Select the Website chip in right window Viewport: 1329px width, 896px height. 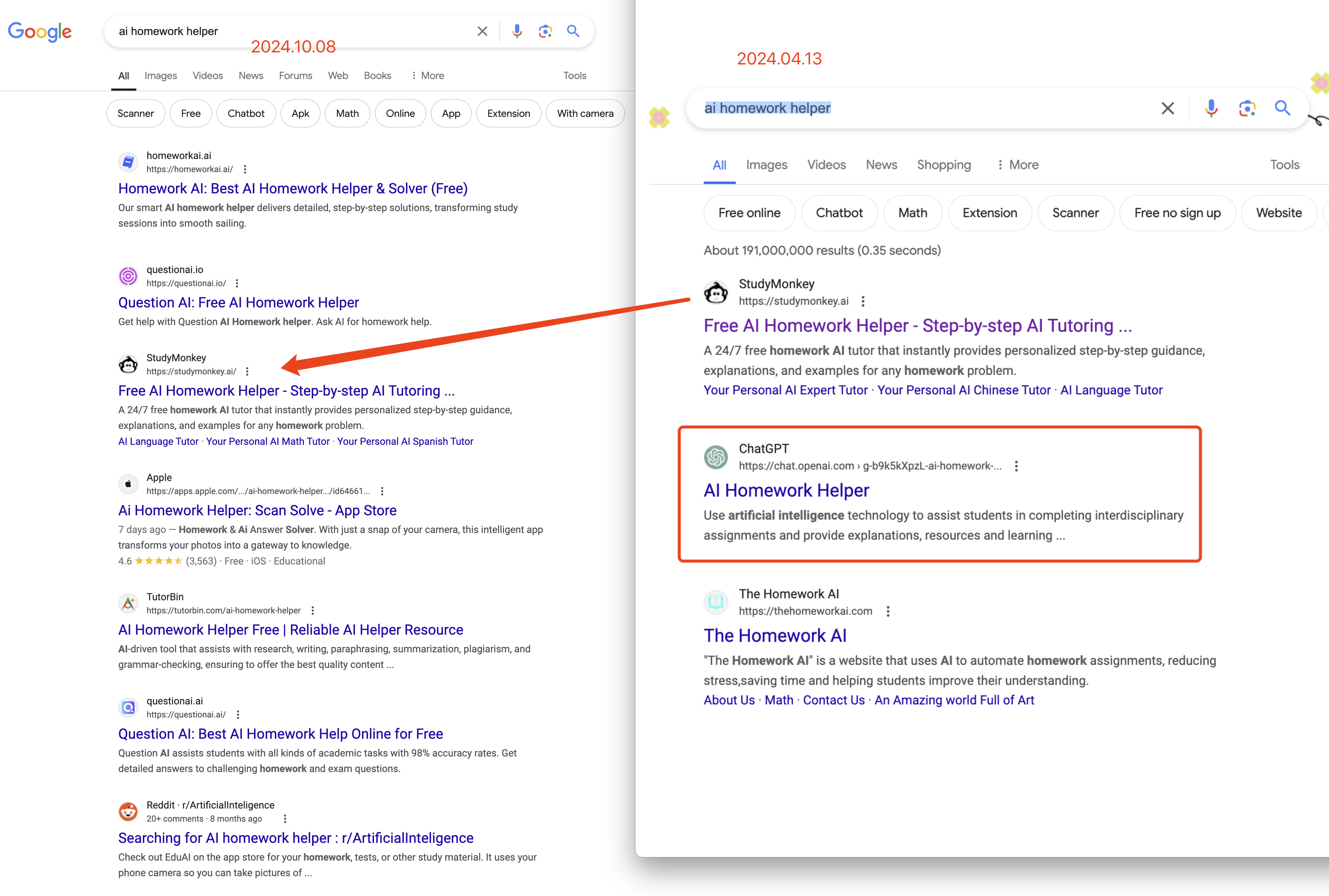(x=1279, y=213)
